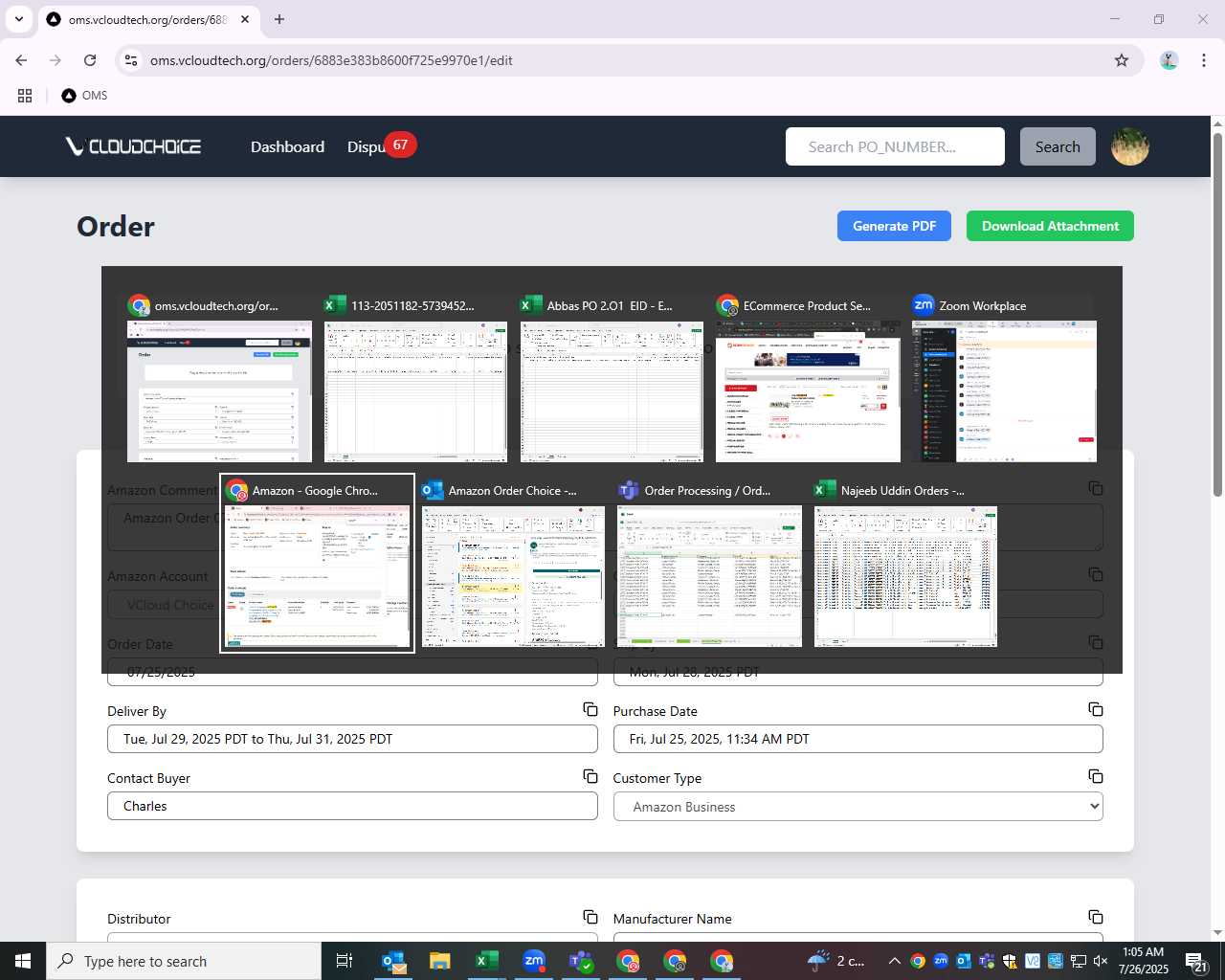Copy the Distributor field value
Image resolution: width=1225 pixels, height=980 pixels.
click(x=590, y=917)
